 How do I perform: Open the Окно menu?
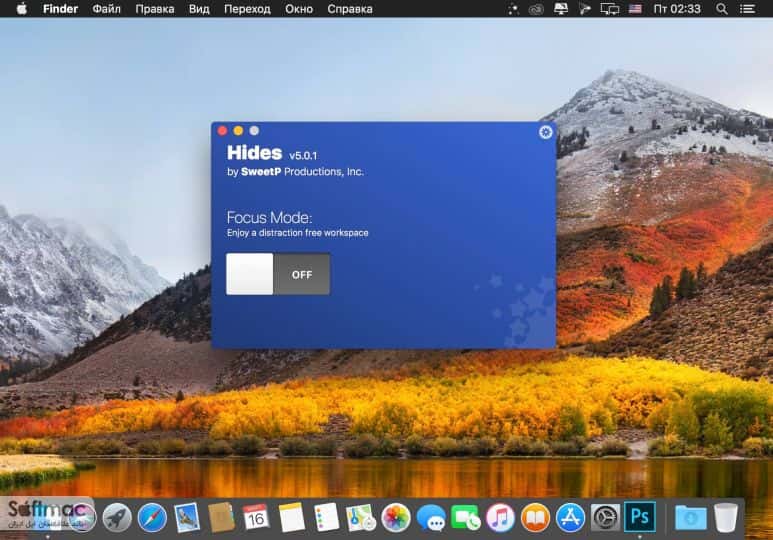(x=299, y=9)
